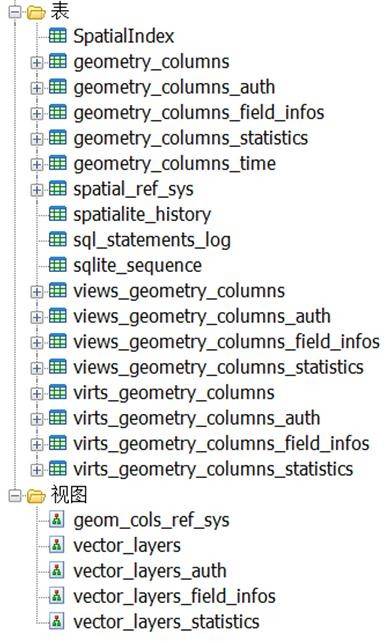Collapse the 视图 views folder

pos(15,495)
